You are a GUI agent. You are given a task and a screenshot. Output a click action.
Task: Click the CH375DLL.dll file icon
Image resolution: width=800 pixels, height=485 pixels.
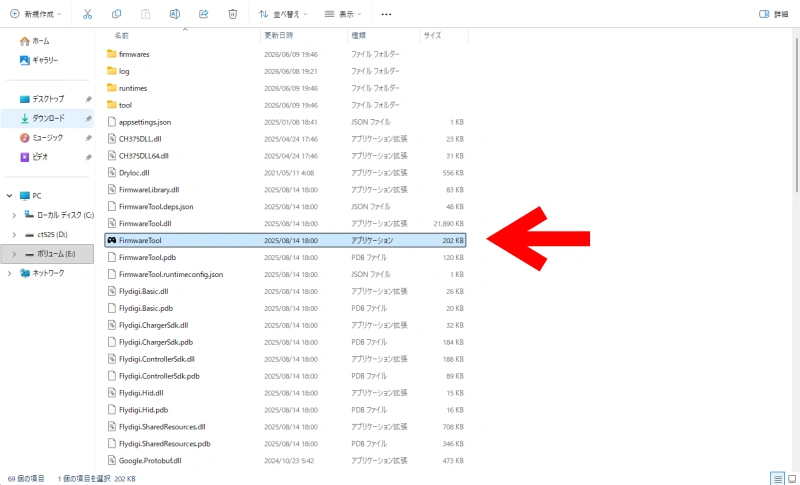tap(112, 139)
